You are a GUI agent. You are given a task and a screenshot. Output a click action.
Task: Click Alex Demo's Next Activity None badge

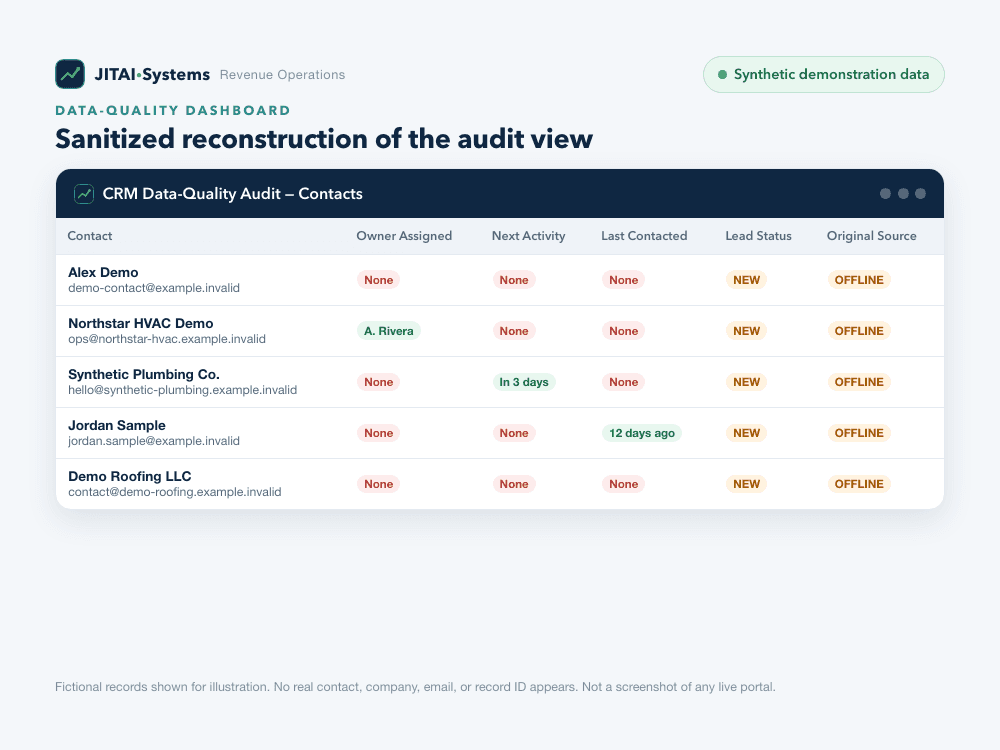click(x=513, y=280)
